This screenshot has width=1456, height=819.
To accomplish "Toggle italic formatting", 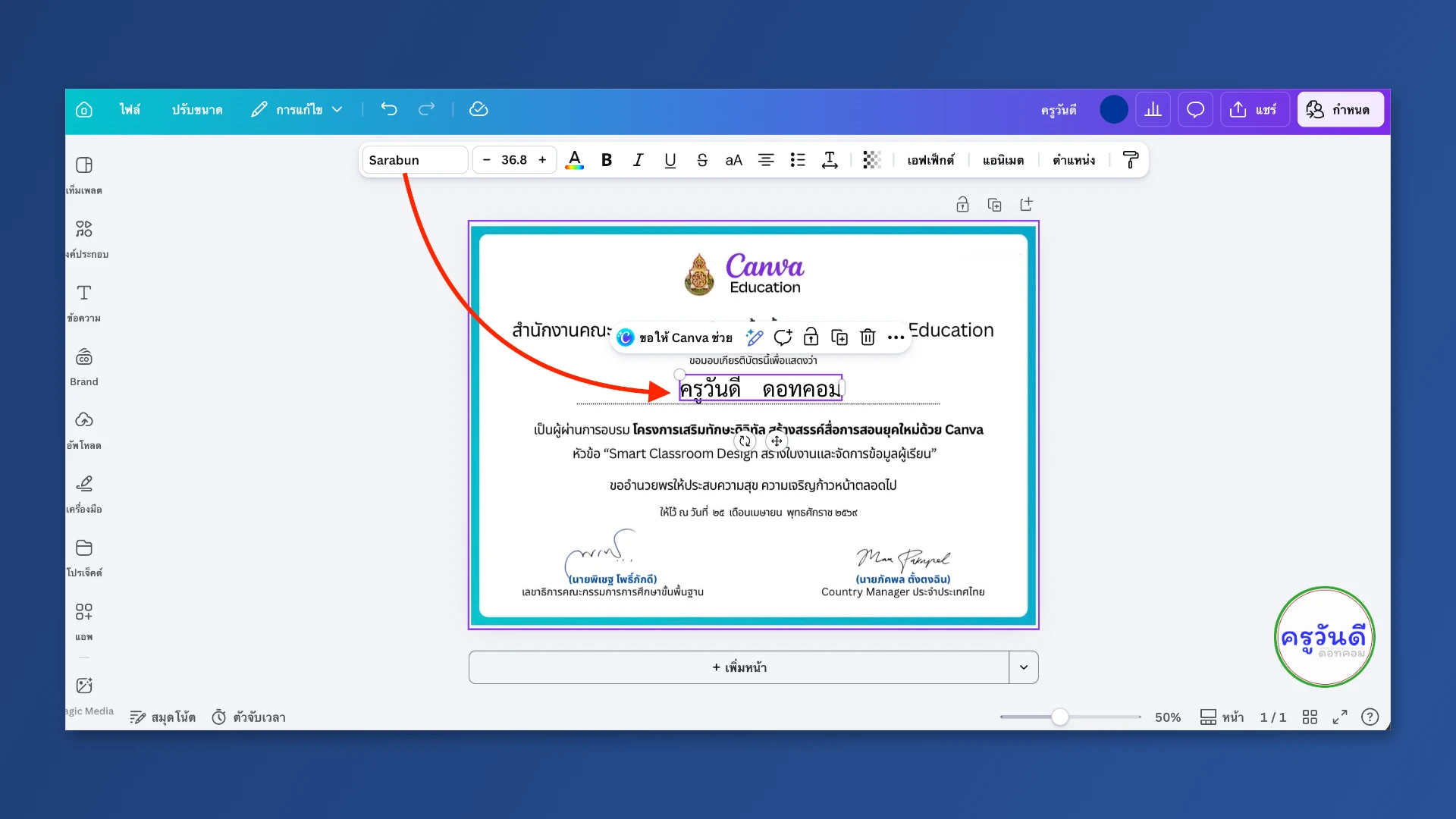I will [x=638, y=159].
